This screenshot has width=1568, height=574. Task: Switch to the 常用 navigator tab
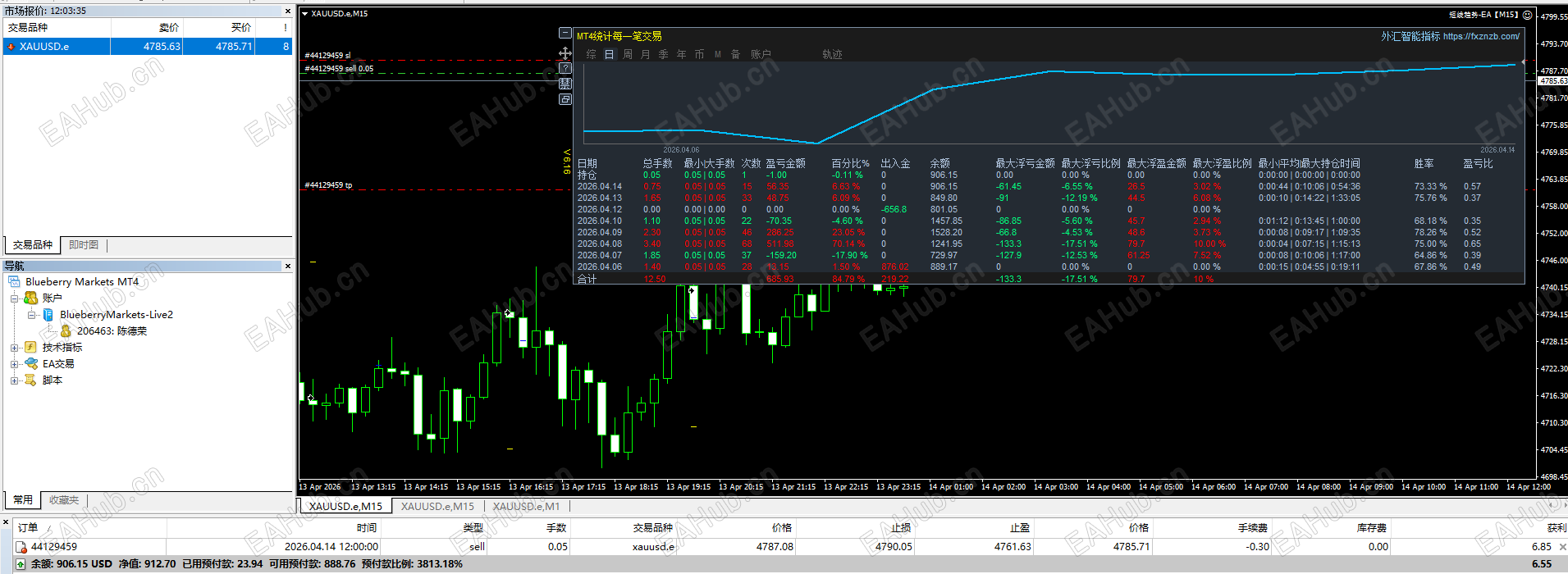click(x=23, y=499)
